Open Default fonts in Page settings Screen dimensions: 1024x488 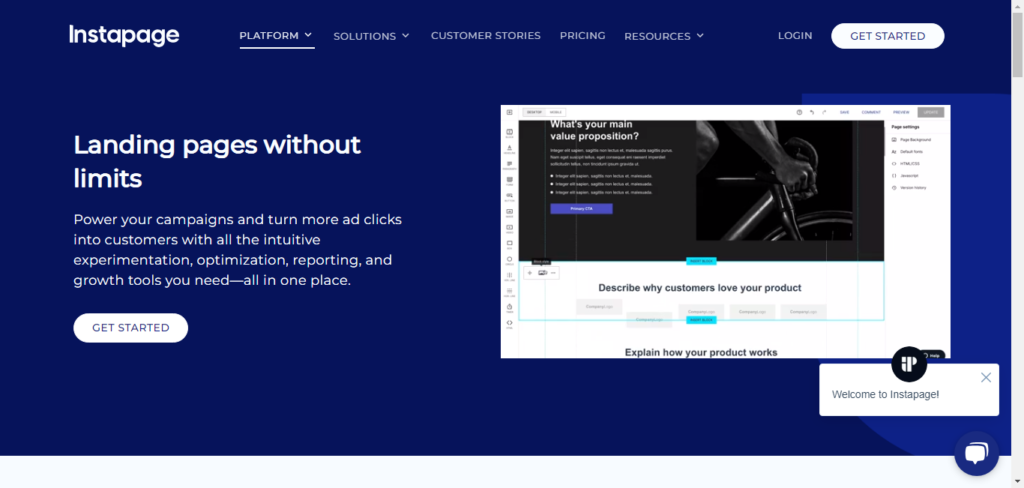click(907, 152)
